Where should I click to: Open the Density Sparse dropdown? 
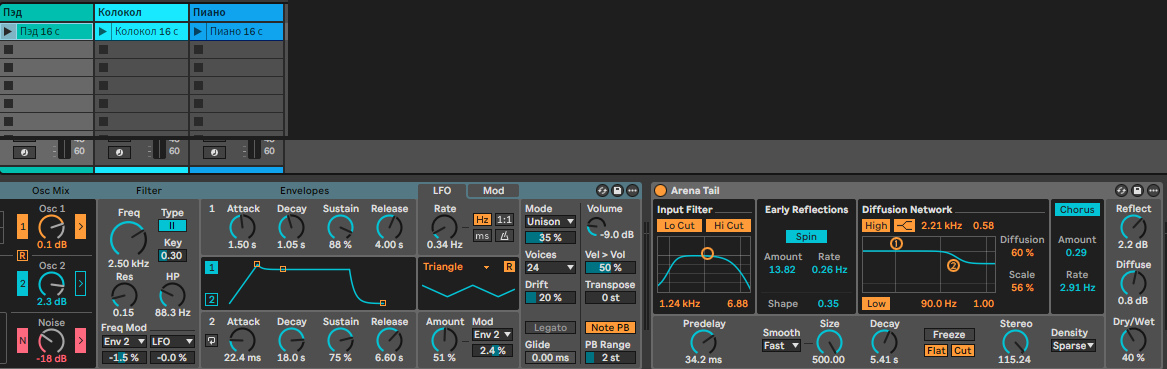[x=1074, y=346]
